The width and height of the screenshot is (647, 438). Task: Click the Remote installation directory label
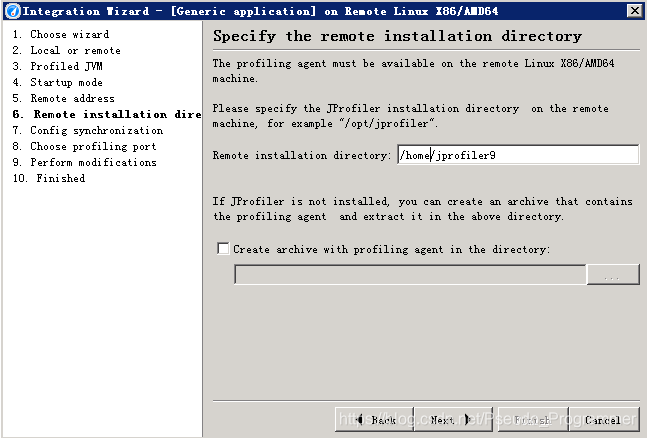301,155
